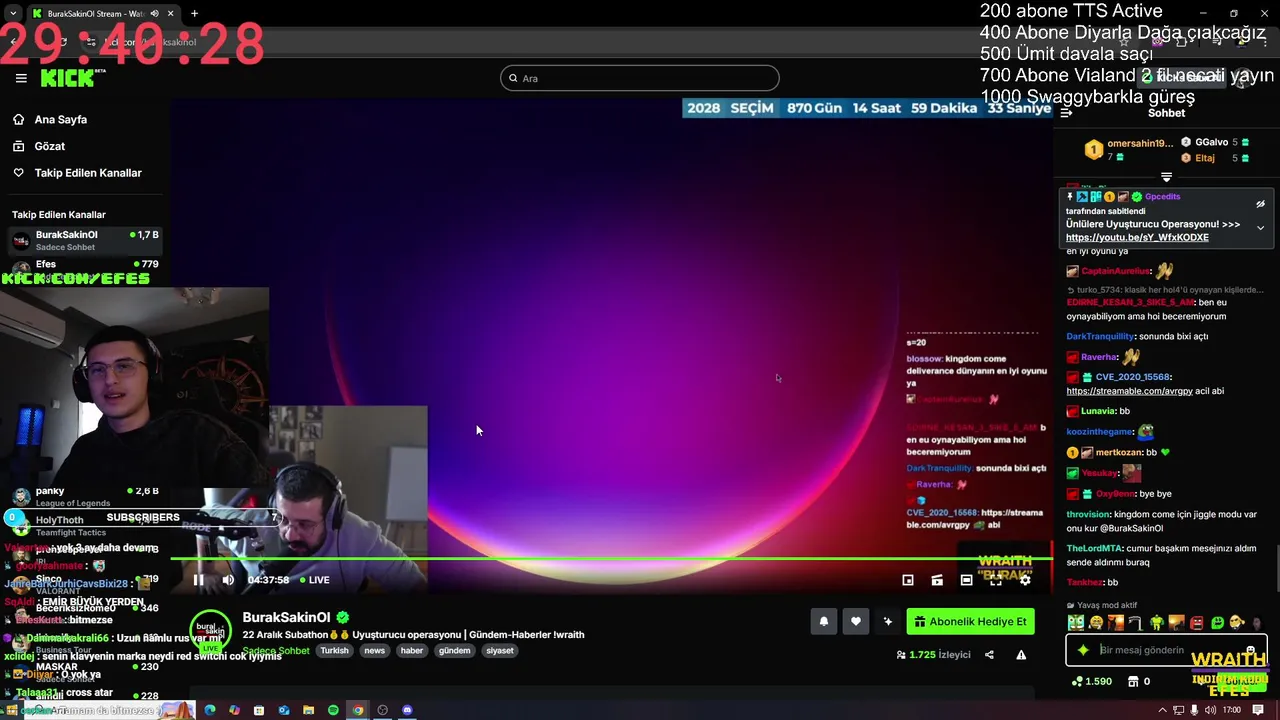Click the chat scrollbar

[x=1276, y=568]
